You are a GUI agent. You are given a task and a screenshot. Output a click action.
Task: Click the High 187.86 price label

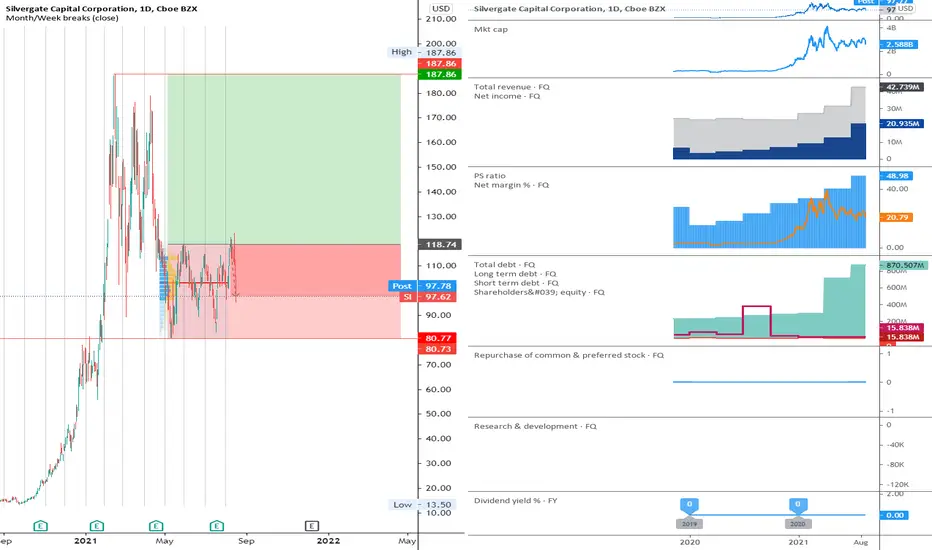[x=423, y=52]
